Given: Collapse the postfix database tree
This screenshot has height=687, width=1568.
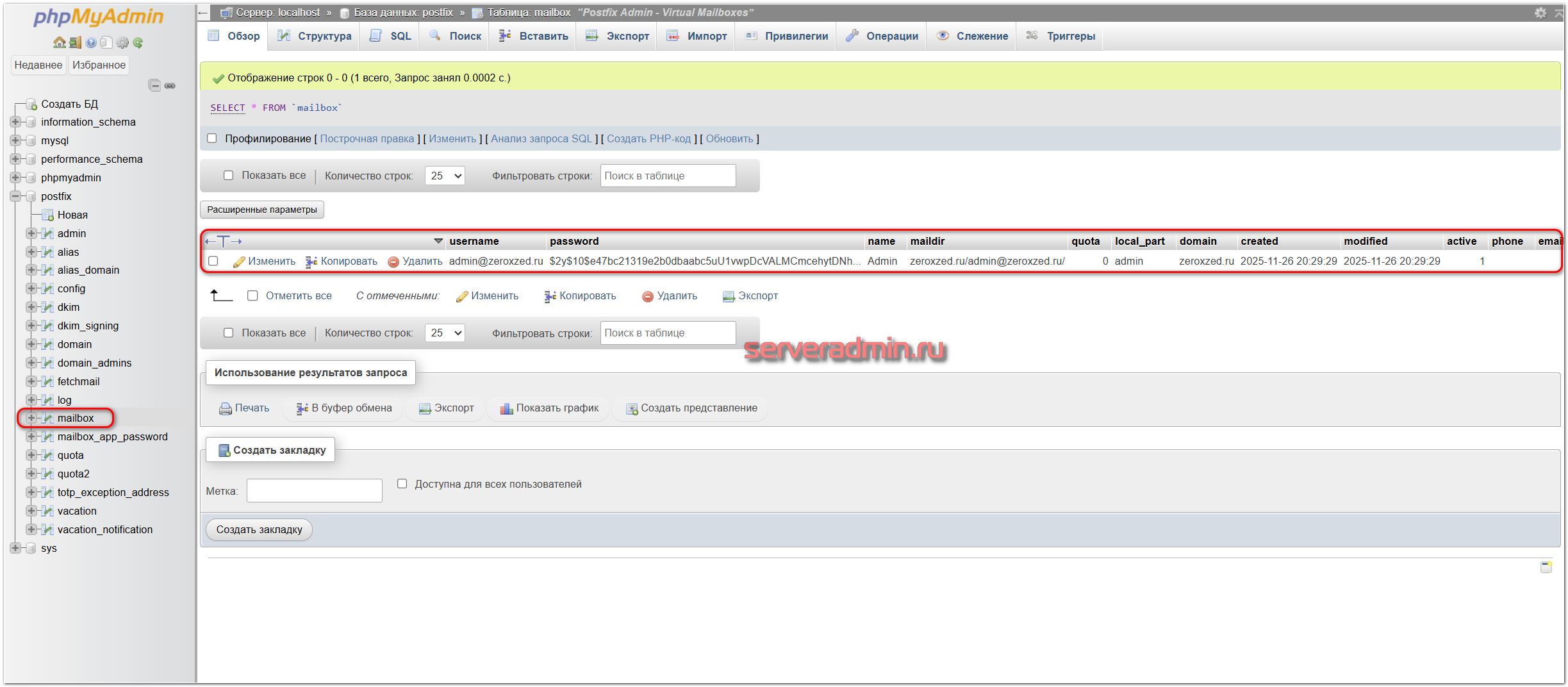Looking at the screenshot, I should tap(15, 196).
